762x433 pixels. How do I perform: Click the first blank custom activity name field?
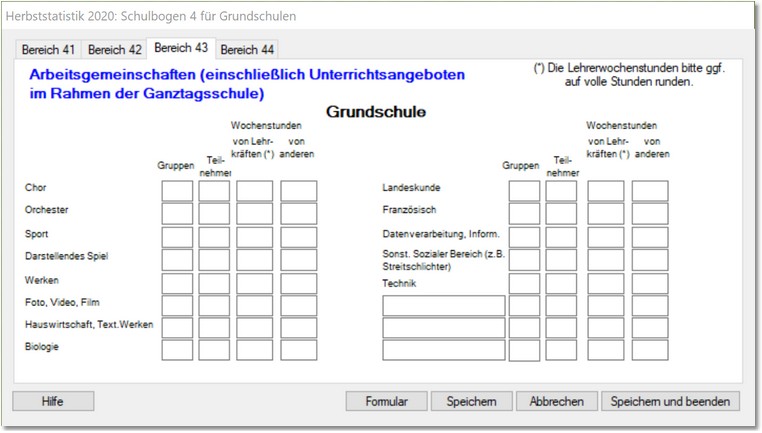click(443, 306)
